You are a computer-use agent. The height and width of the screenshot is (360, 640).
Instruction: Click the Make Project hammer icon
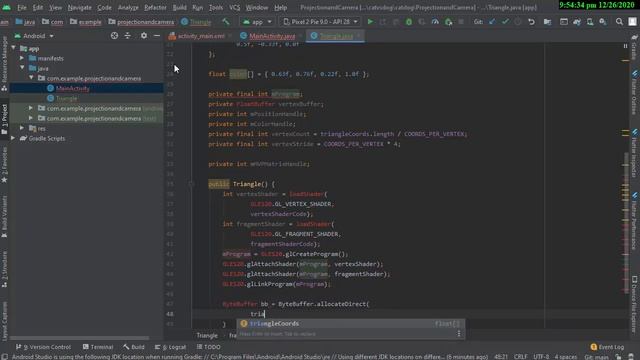226,22
